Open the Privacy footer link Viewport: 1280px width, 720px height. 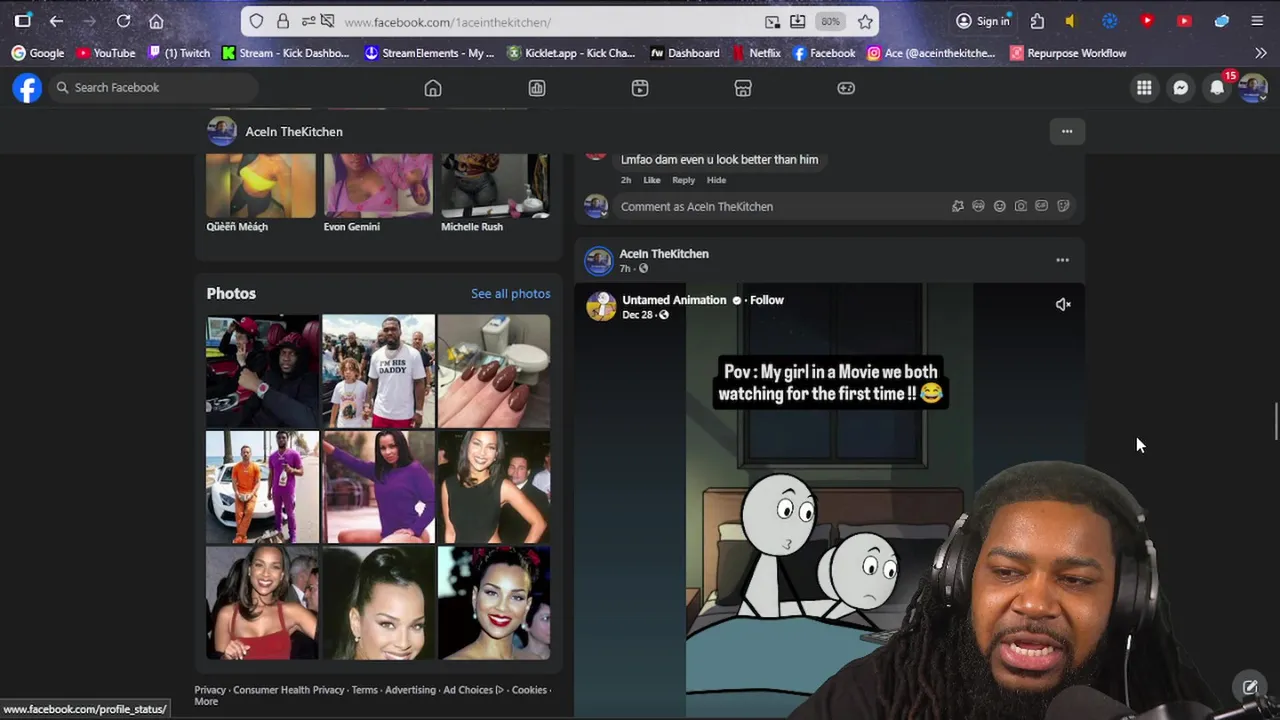(x=210, y=690)
